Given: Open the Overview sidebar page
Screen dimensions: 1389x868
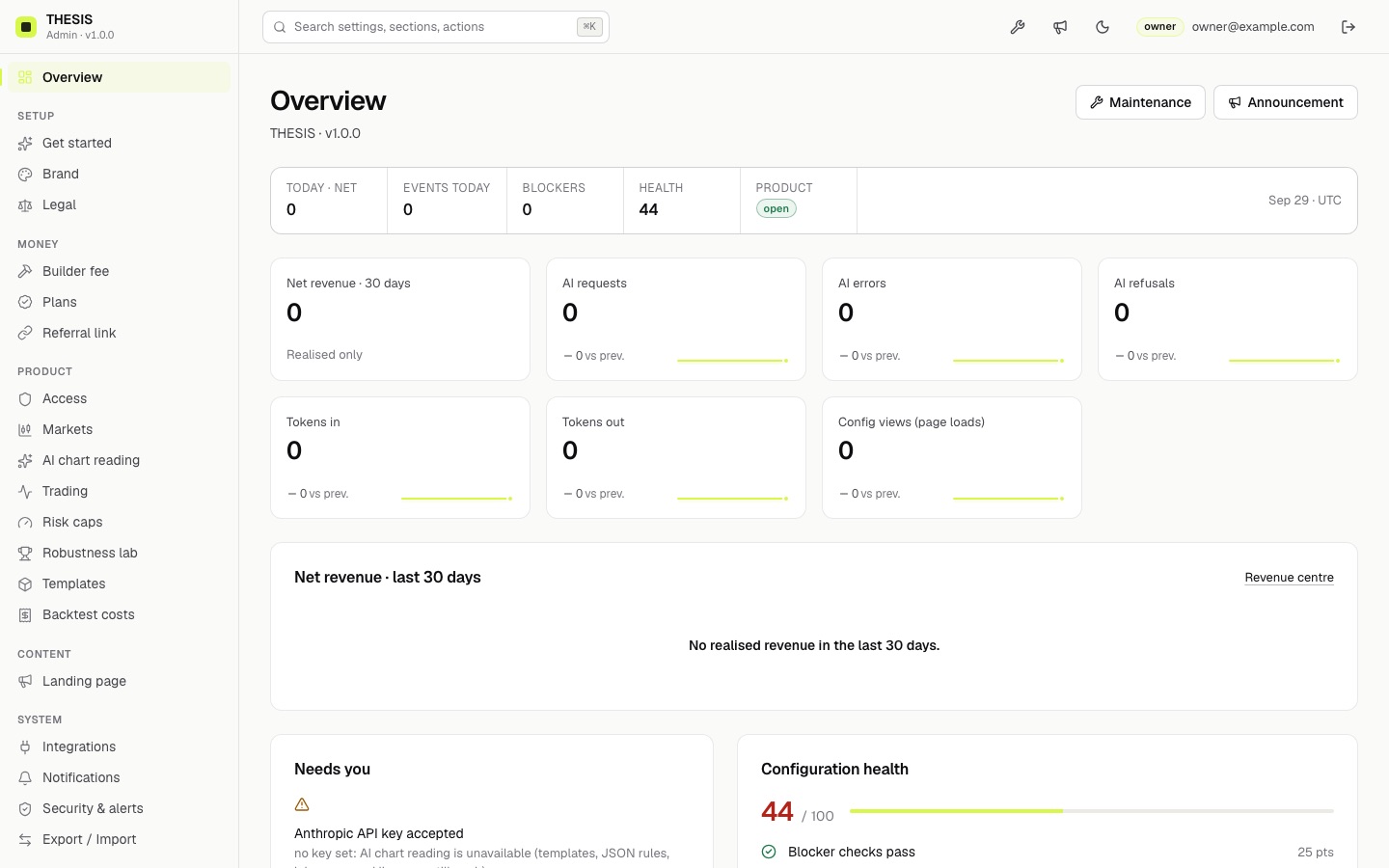Looking at the screenshot, I should 120,77.
